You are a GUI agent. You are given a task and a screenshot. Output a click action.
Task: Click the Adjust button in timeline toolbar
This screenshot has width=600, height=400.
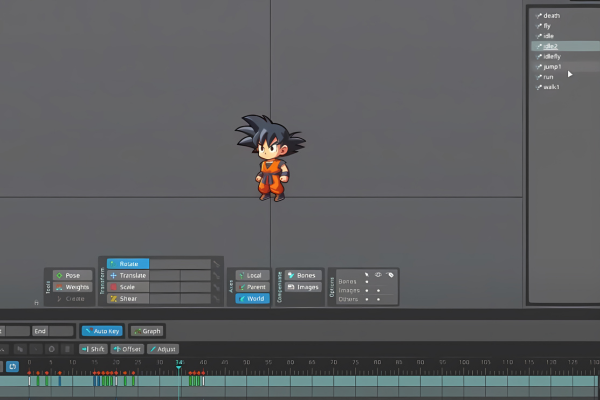point(163,349)
